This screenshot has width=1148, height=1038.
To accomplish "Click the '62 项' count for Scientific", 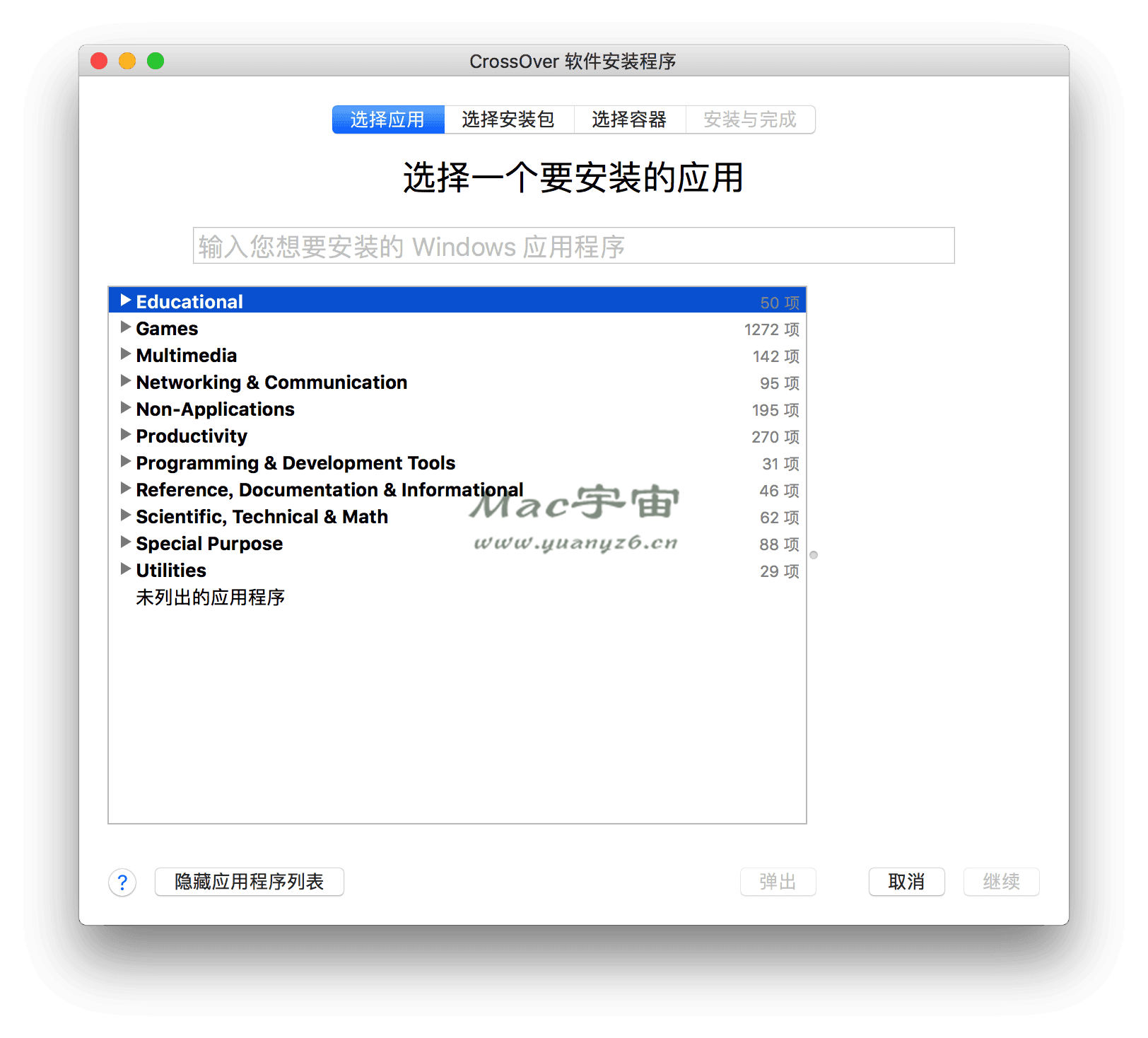I will (780, 518).
